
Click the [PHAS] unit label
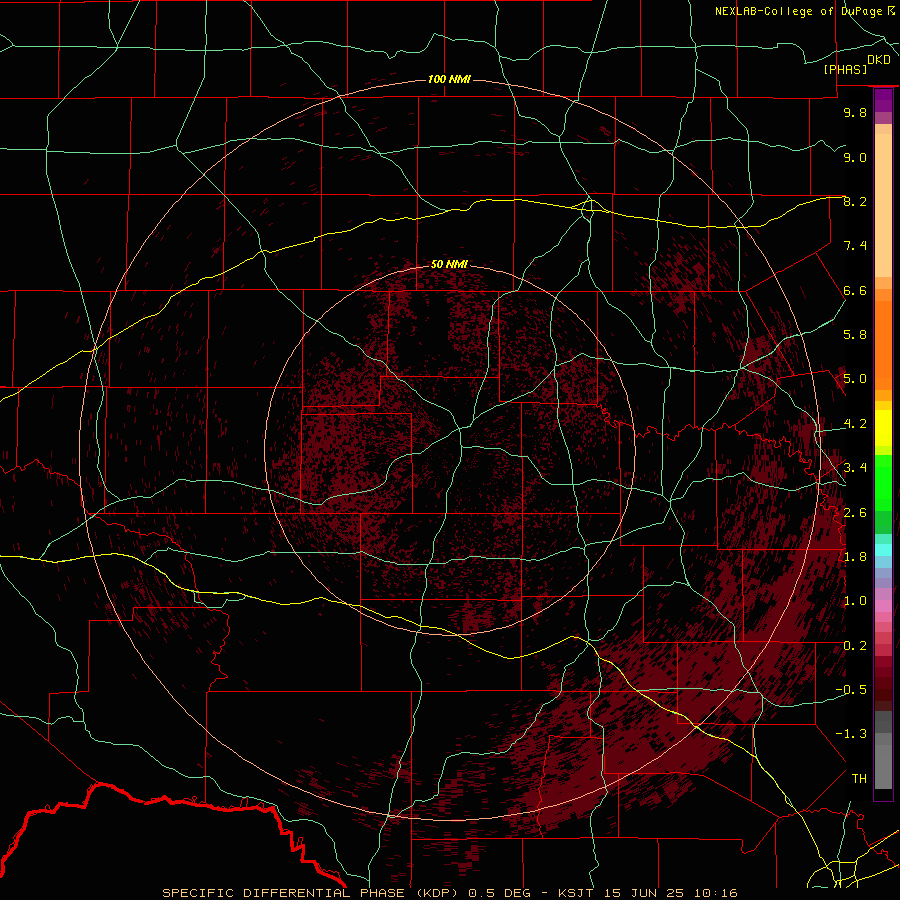(x=845, y=69)
